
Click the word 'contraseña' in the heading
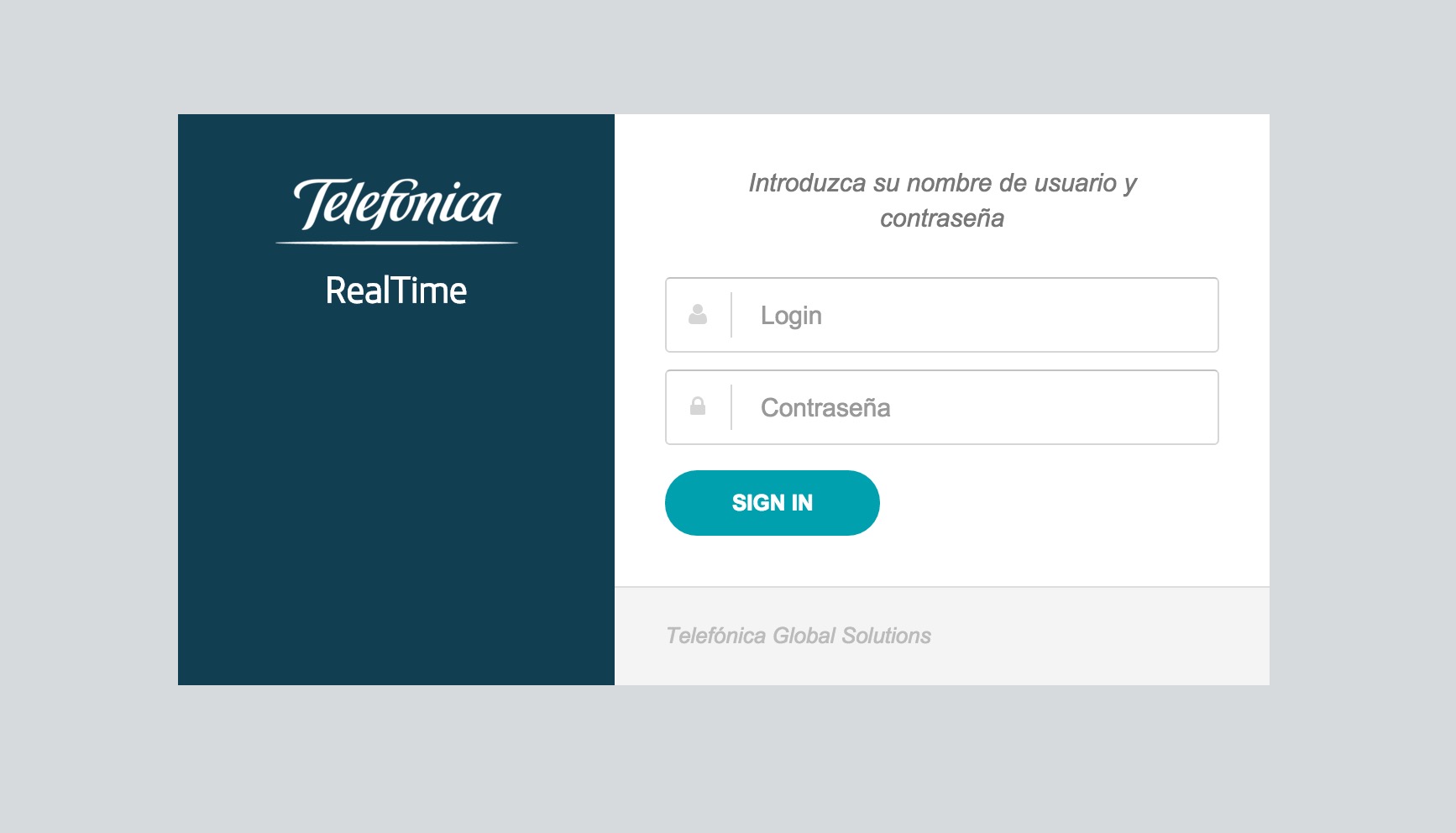click(942, 218)
